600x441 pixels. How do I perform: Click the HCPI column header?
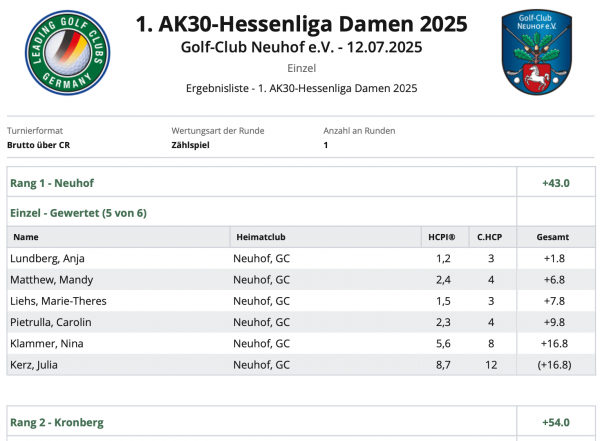click(442, 237)
